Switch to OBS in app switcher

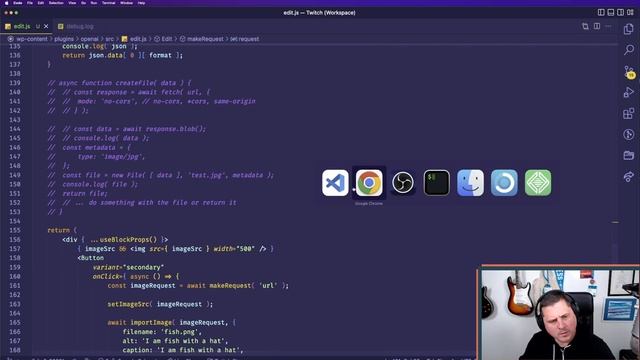403,183
